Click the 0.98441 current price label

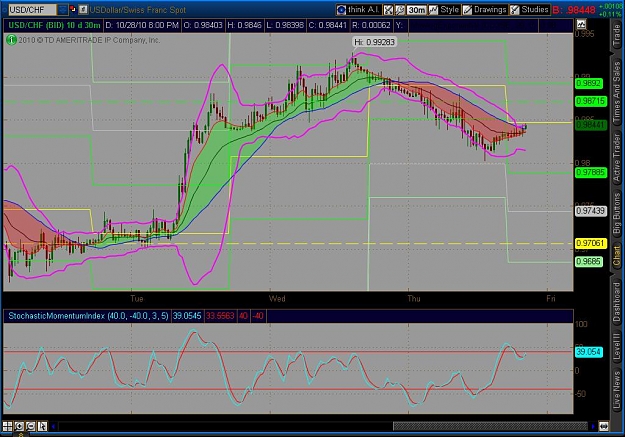click(591, 125)
